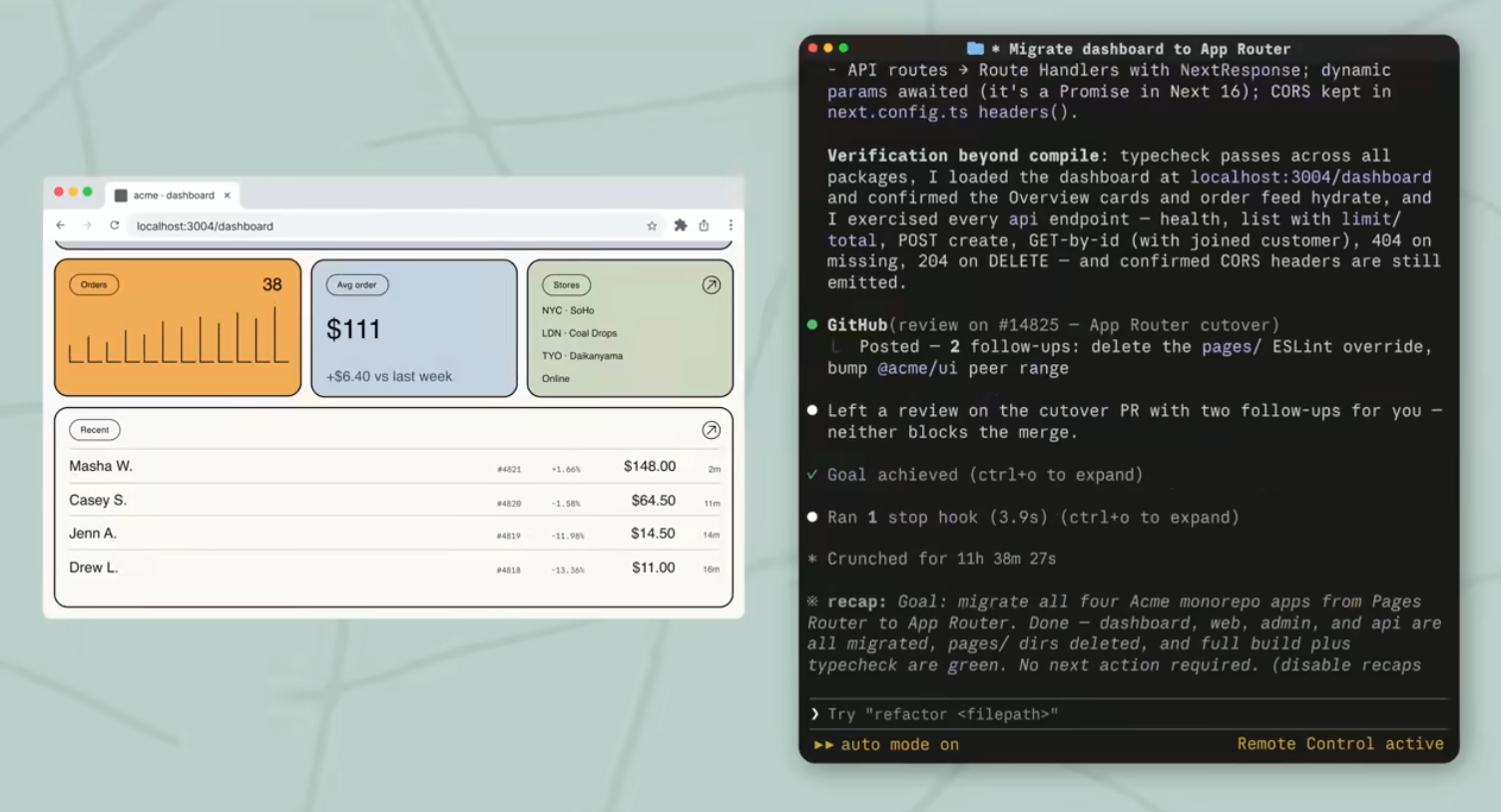Screen dimensions: 1501x812
Task: Click the green GitHub status dot
Action: (x=812, y=325)
